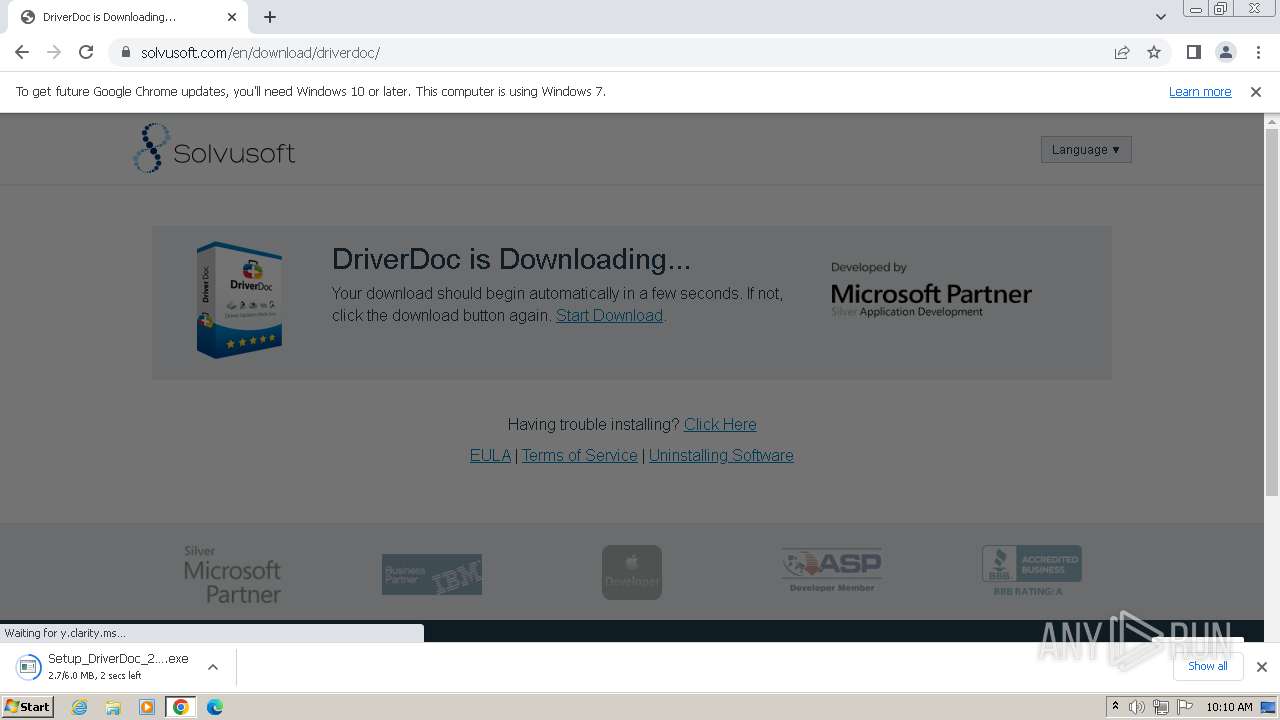Expand the download item options chevron

click(212, 666)
